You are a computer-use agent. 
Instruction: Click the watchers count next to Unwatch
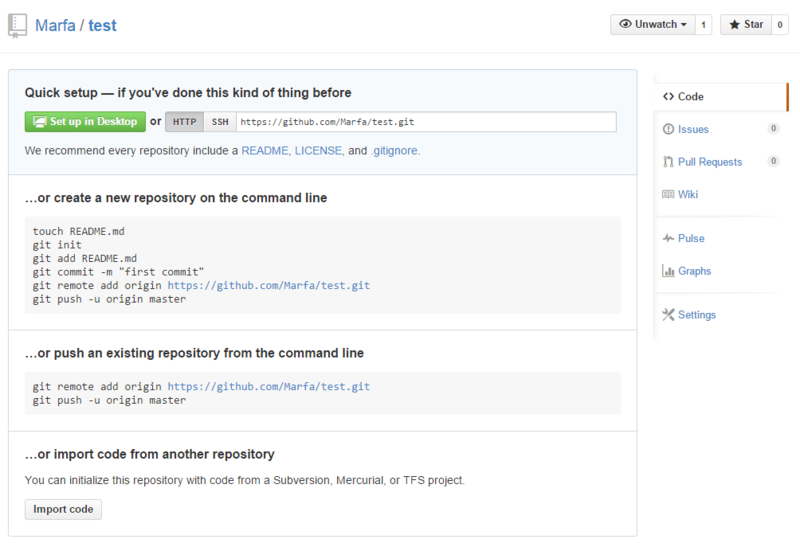click(x=703, y=24)
